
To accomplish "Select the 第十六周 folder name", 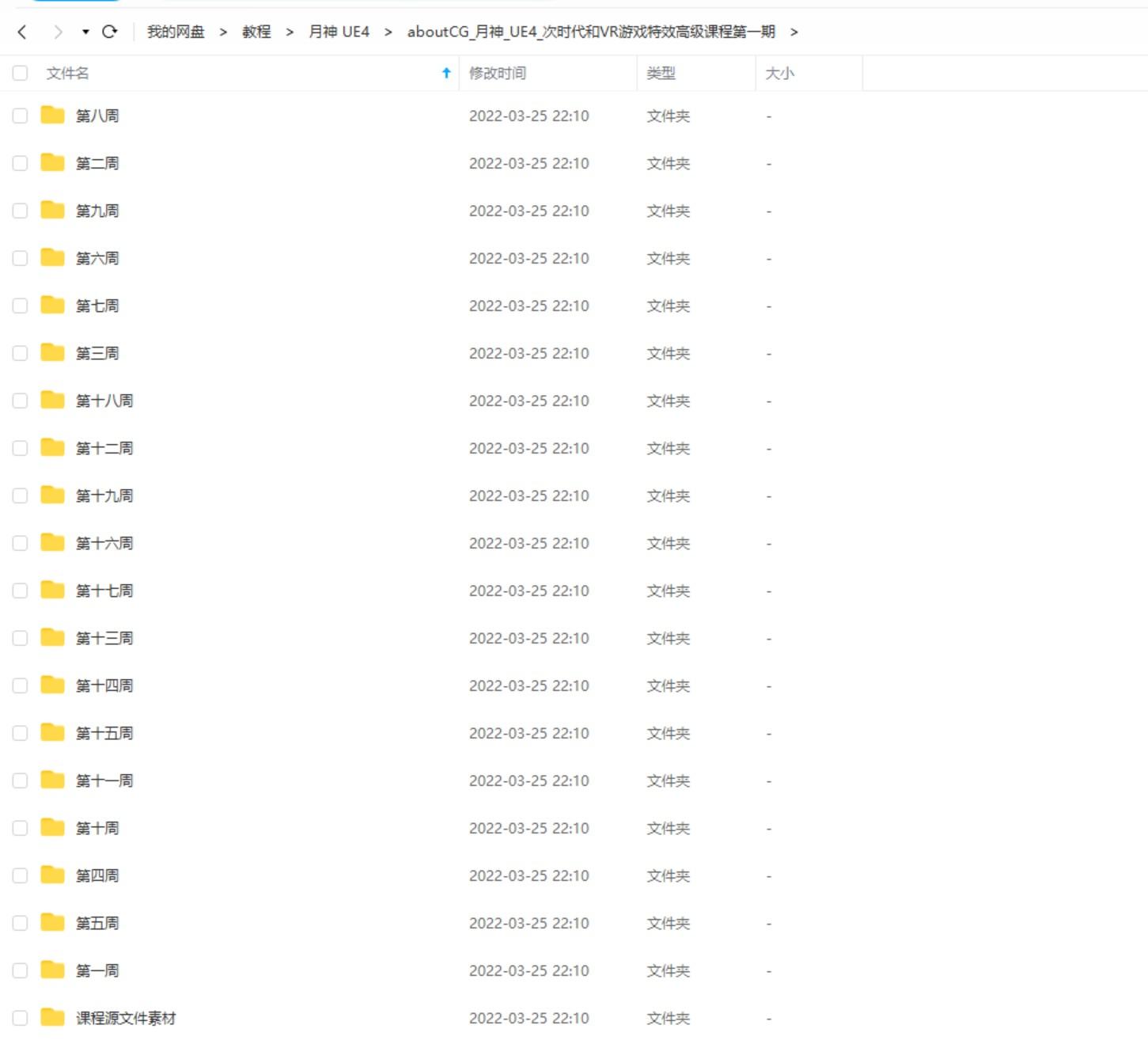I will click(104, 543).
